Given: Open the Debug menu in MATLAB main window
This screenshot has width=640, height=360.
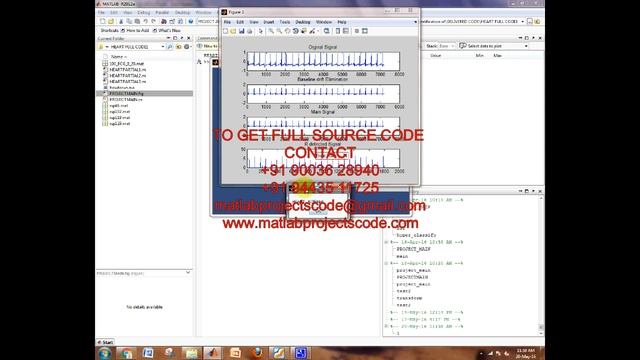Looking at the screenshot, I should pos(144,13).
